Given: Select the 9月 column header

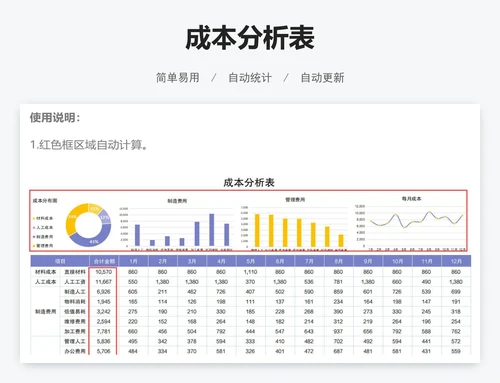Looking at the screenshot, I should (368, 261).
